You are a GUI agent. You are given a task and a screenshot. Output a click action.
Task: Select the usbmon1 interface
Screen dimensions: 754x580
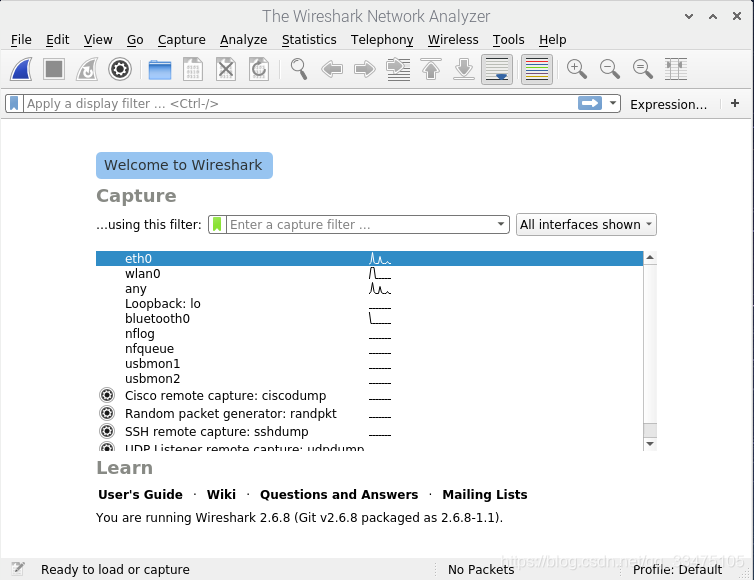point(369,364)
